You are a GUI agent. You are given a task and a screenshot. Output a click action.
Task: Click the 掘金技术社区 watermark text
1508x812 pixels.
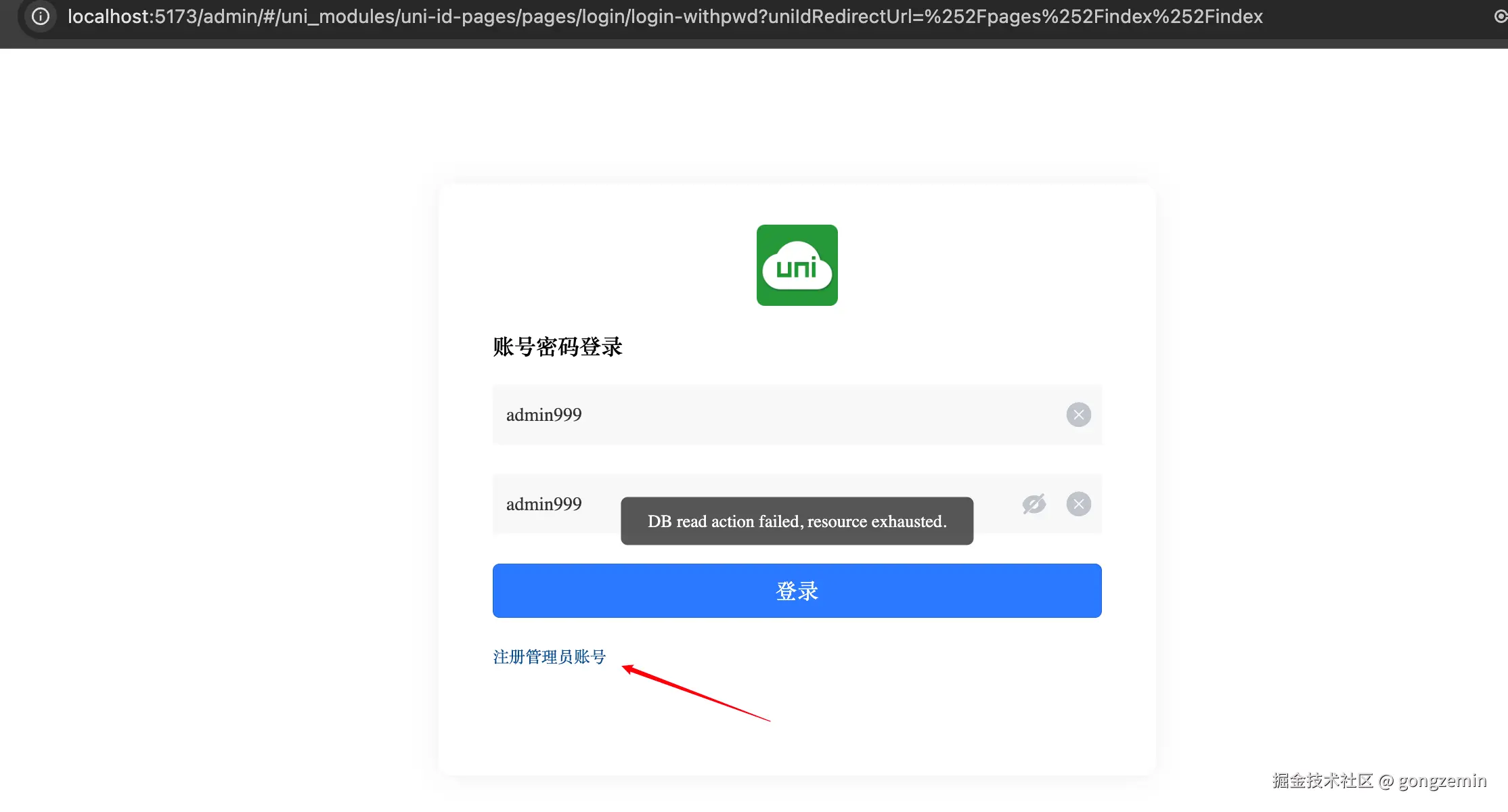[1322, 781]
